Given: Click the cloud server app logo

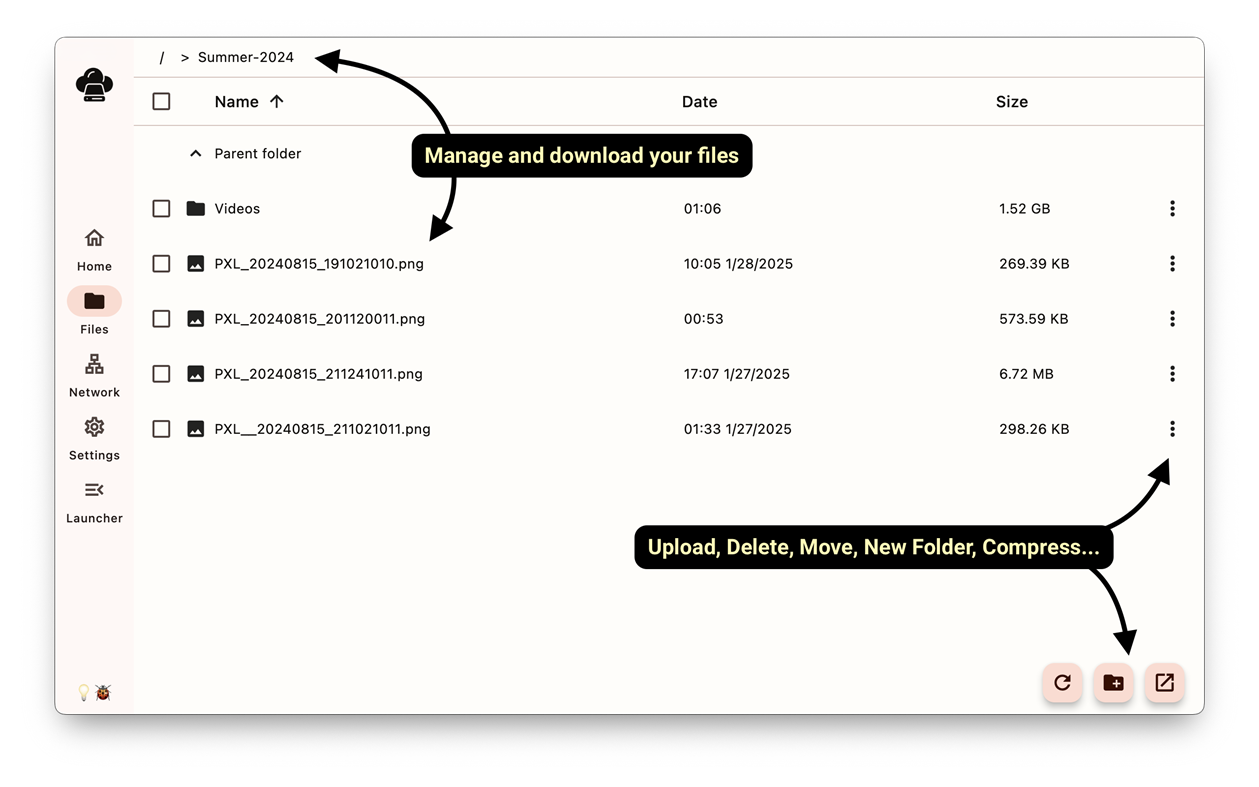Looking at the screenshot, I should 94,85.
